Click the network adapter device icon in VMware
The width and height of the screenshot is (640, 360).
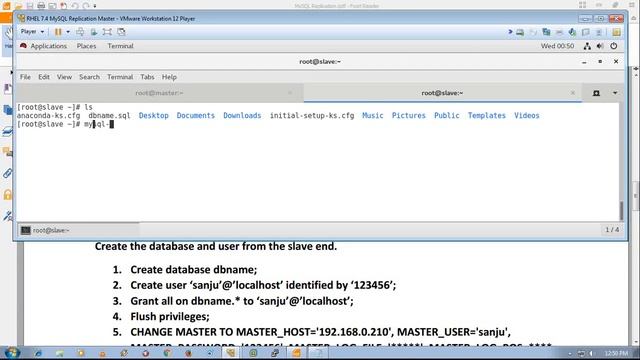point(546,32)
